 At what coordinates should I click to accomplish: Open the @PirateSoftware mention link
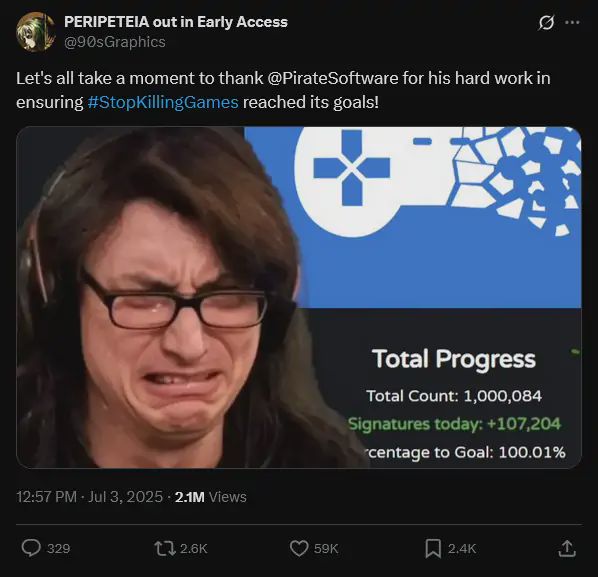[333, 78]
